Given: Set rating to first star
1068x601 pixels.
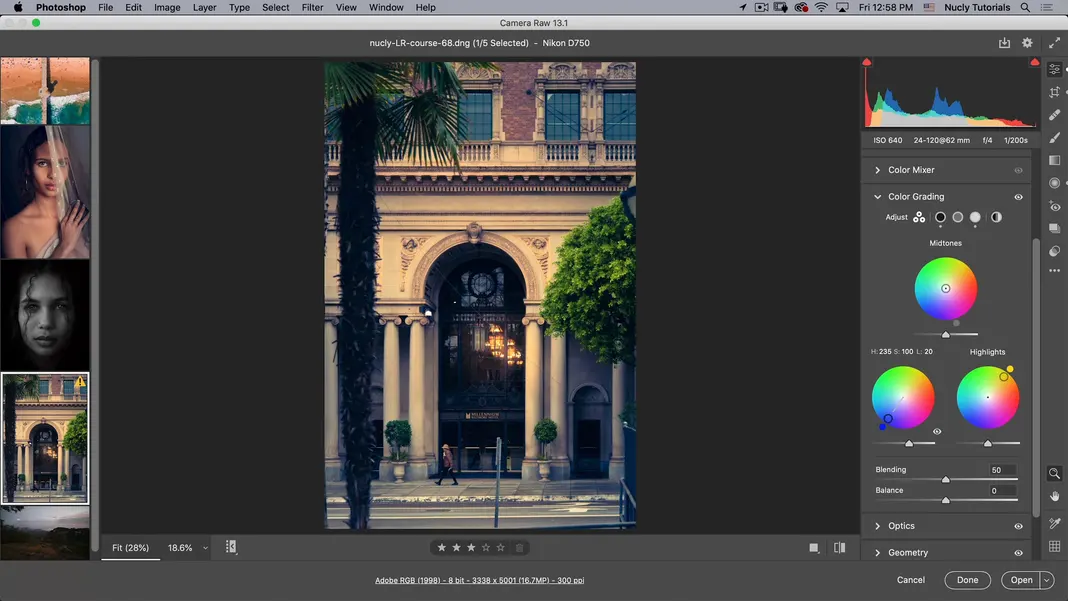Looking at the screenshot, I should tap(441, 548).
